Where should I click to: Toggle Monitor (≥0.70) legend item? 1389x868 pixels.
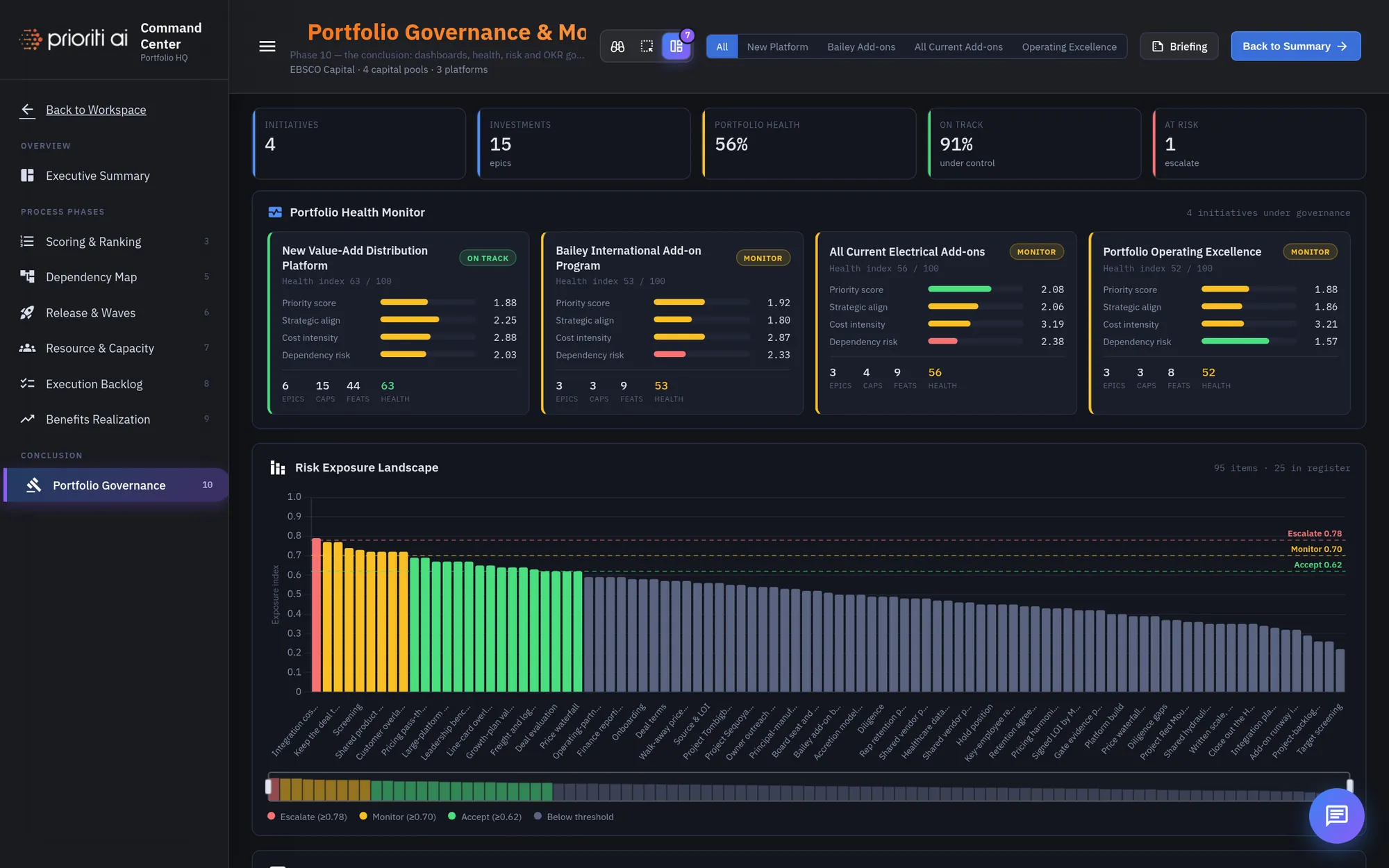click(x=398, y=817)
